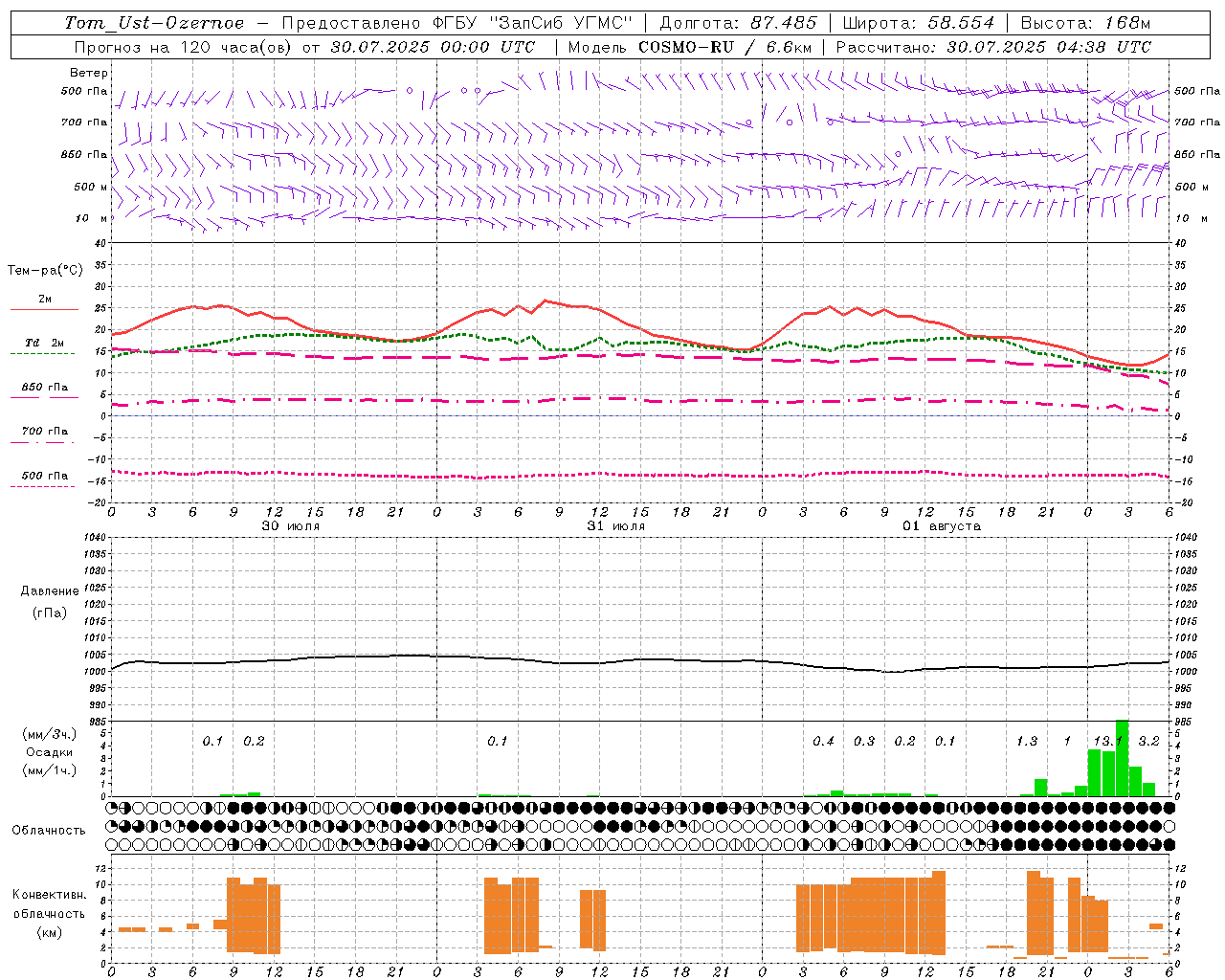This screenshot has width=1225, height=980.
Task: Click the Давление pressure label
Action: point(50,591)
